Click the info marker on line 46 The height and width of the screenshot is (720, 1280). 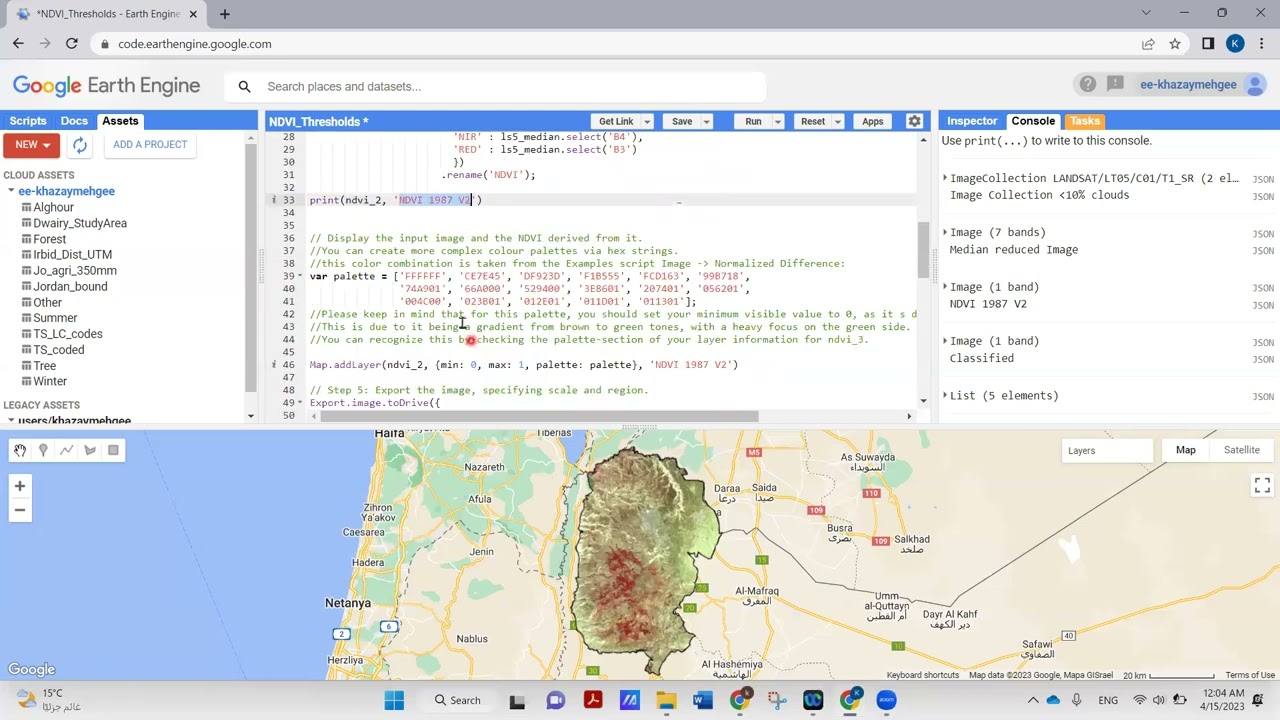point(274,365)
